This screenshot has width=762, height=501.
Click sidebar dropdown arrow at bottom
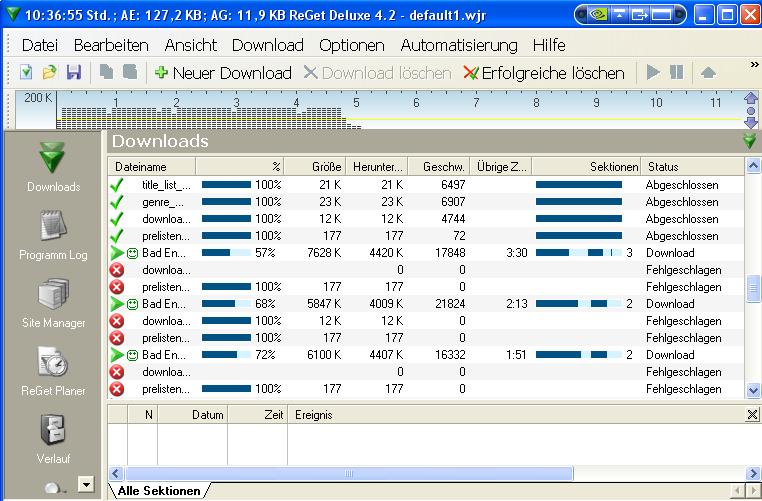tap(86, 484)
